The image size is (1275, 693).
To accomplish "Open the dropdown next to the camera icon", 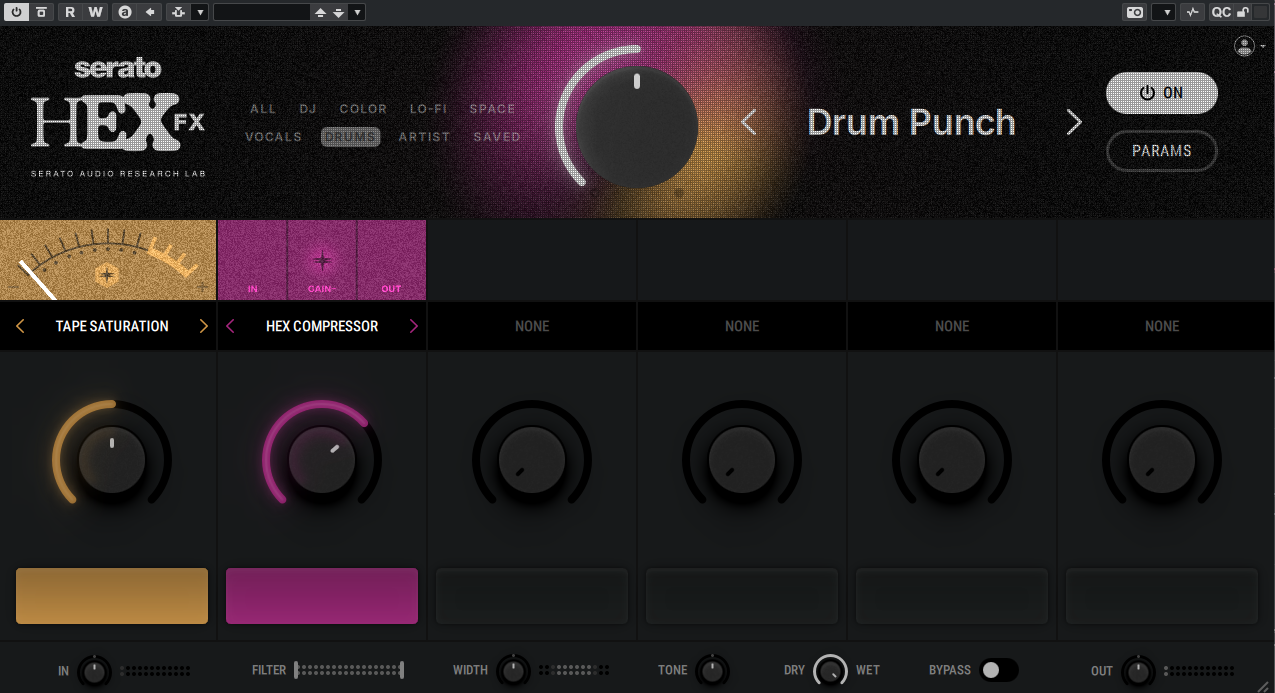I will click(x=1164, y=12).
